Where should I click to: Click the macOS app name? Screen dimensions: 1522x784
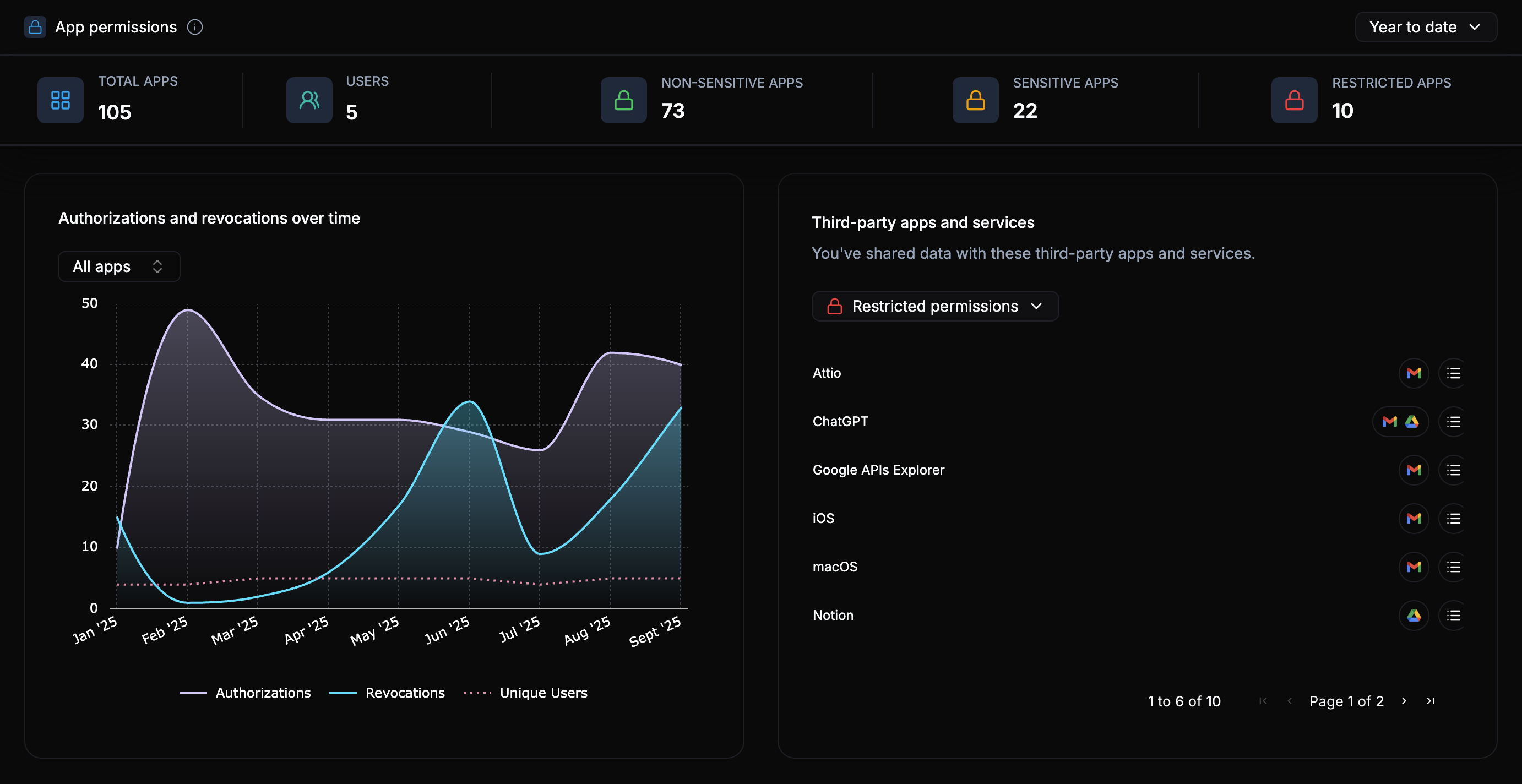pos(834,567)
